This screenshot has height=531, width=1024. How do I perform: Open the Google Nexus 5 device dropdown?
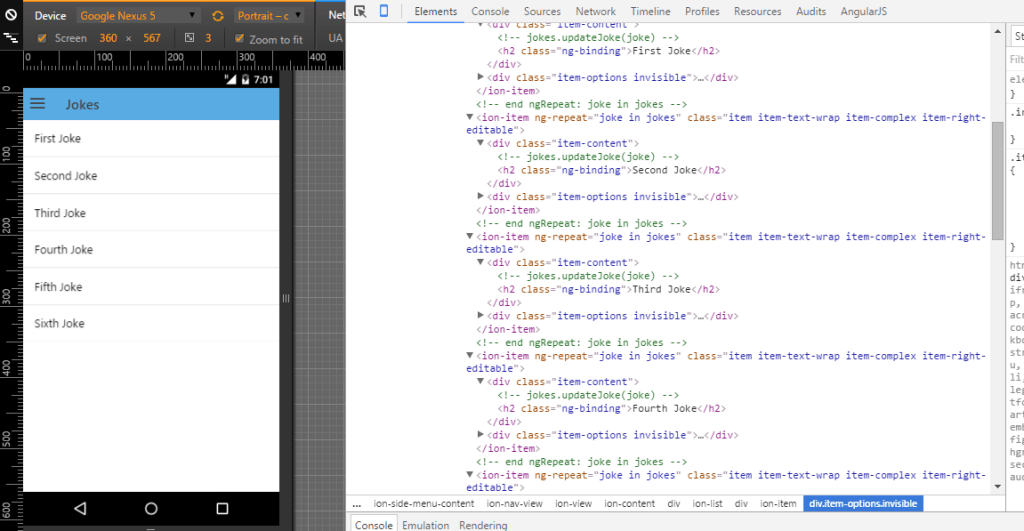(138, 16)
